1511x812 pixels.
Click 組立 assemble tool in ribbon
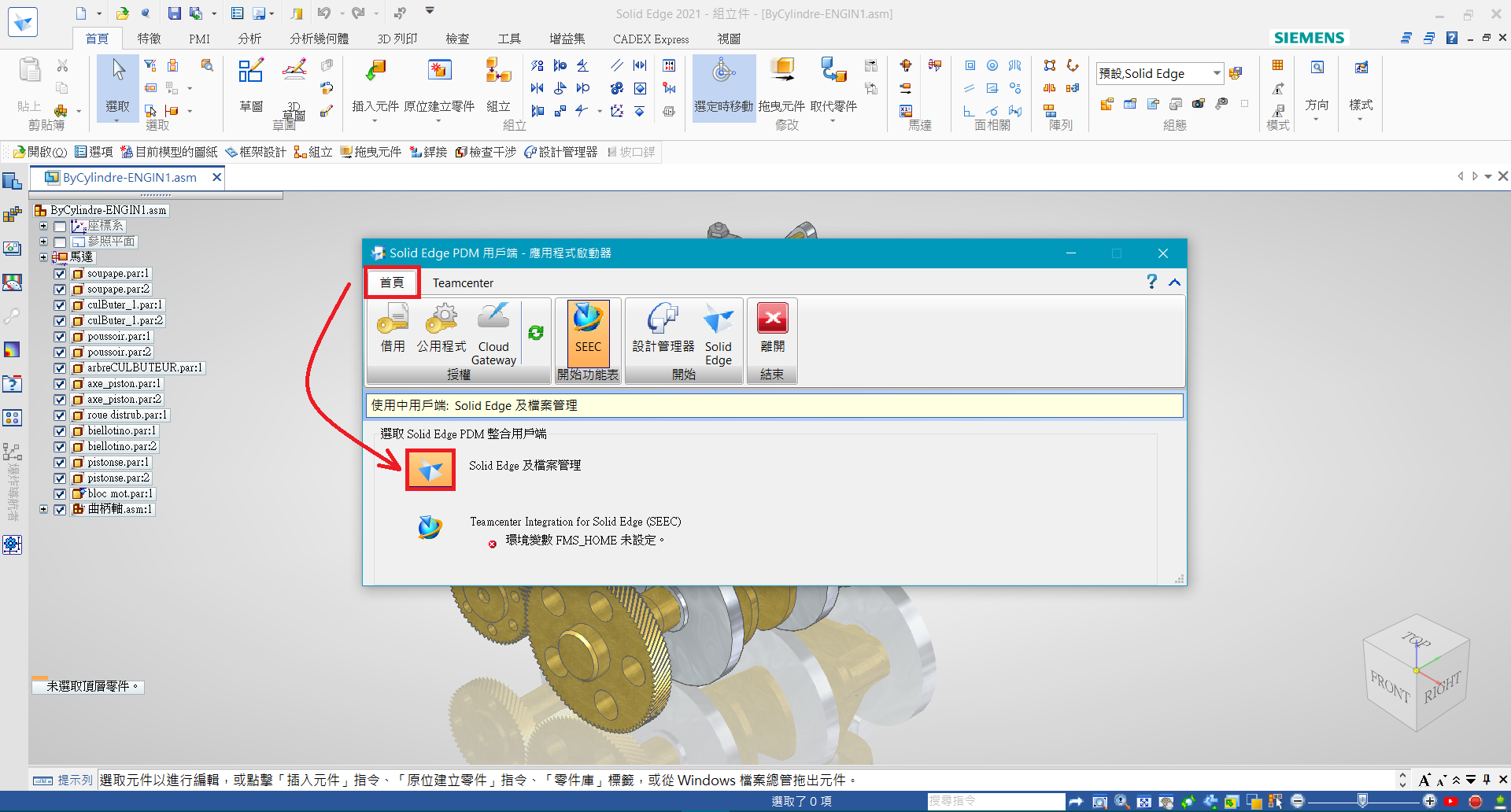pos(498,87)
